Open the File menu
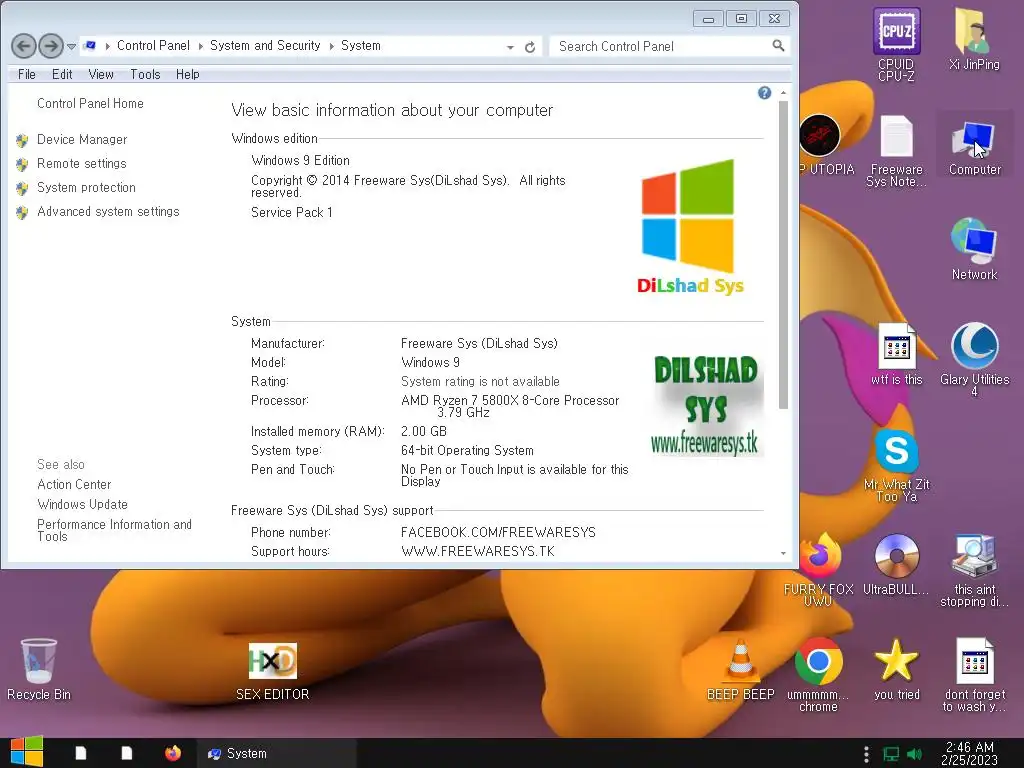The width and height of the screenshot is (1024, 768). 27,74
